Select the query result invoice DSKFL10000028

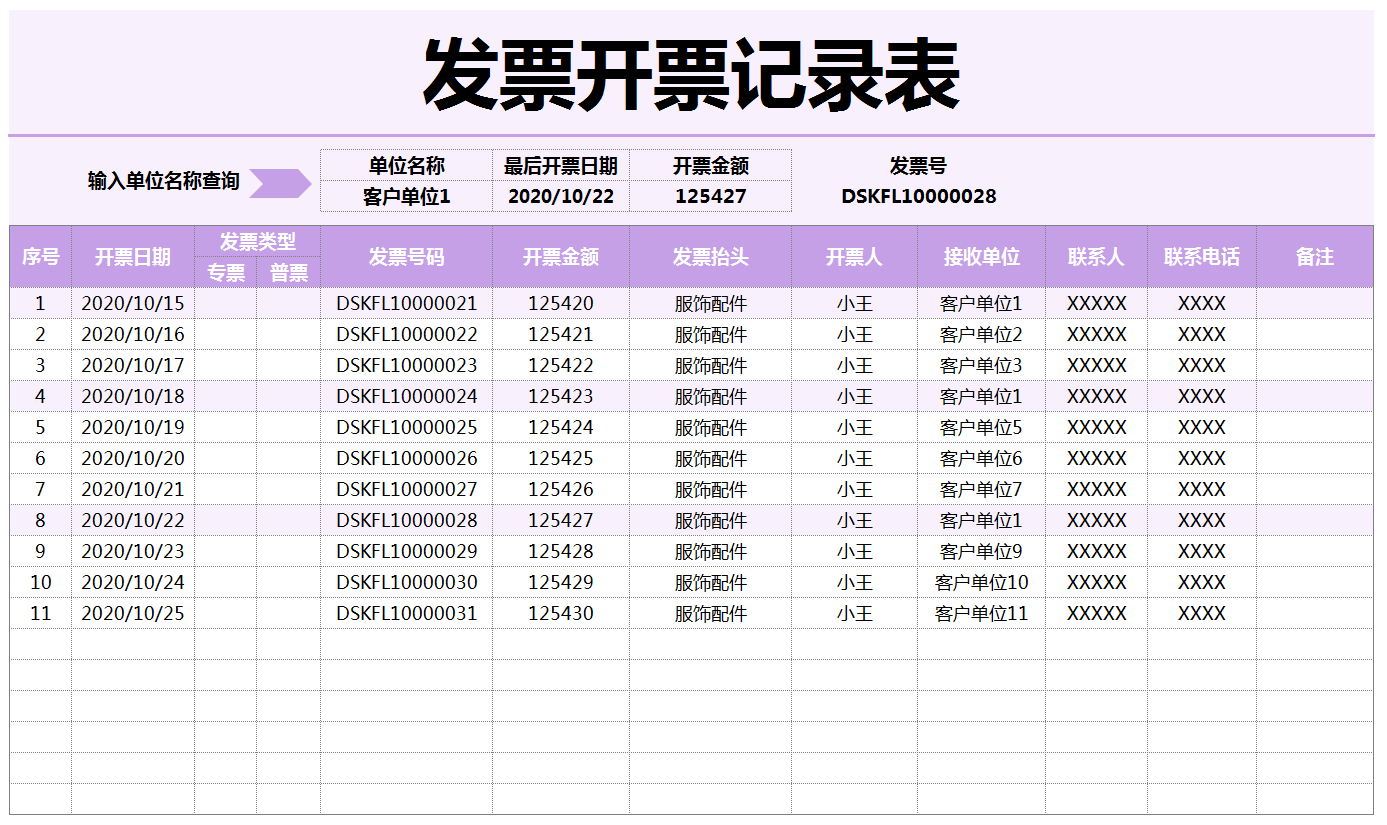pyautogui.click(x=919, y=196)
